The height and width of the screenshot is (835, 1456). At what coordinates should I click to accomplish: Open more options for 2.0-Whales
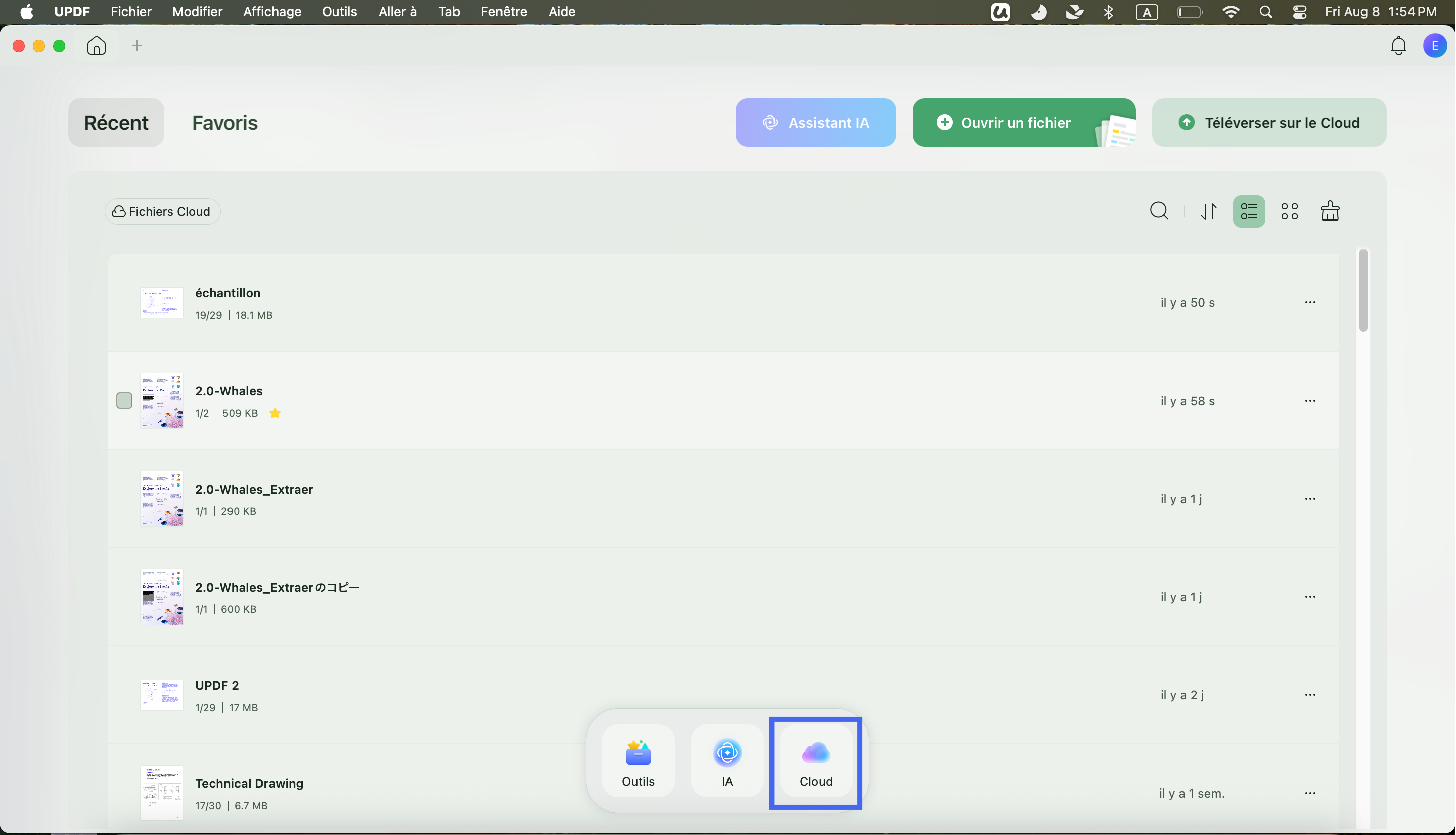click(x=1310, y=400)
